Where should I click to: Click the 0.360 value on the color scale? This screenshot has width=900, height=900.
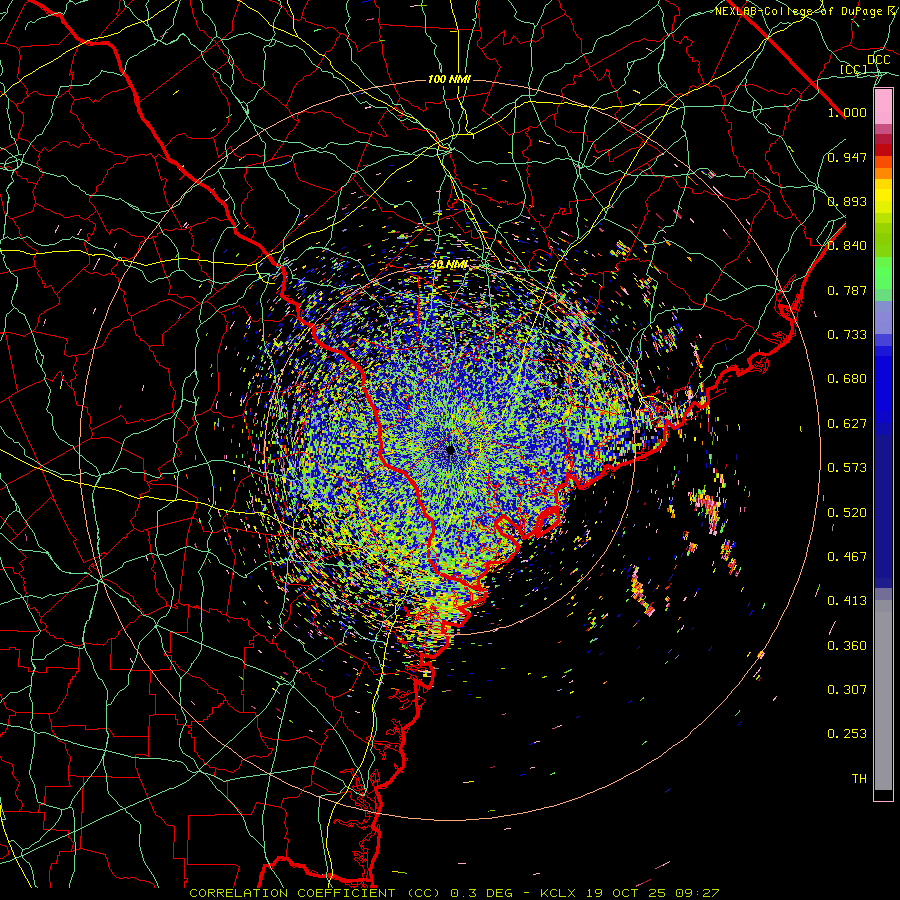[x=847, y=646]
